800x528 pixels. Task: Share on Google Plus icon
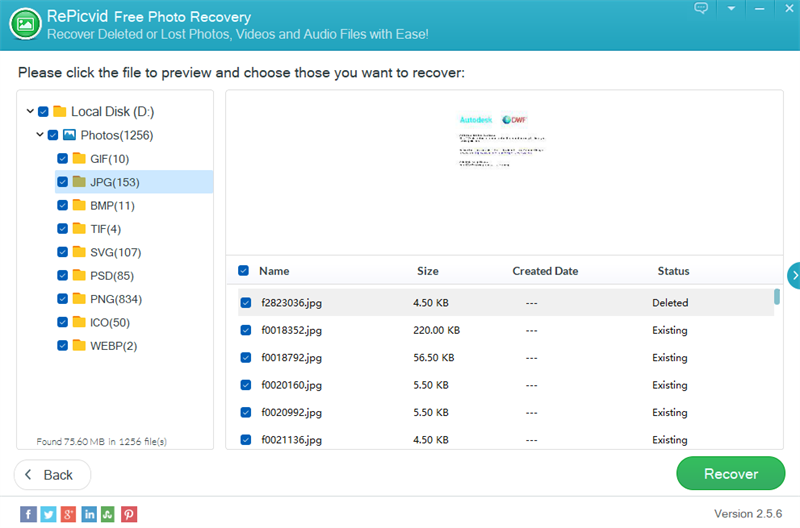point(68,514)
